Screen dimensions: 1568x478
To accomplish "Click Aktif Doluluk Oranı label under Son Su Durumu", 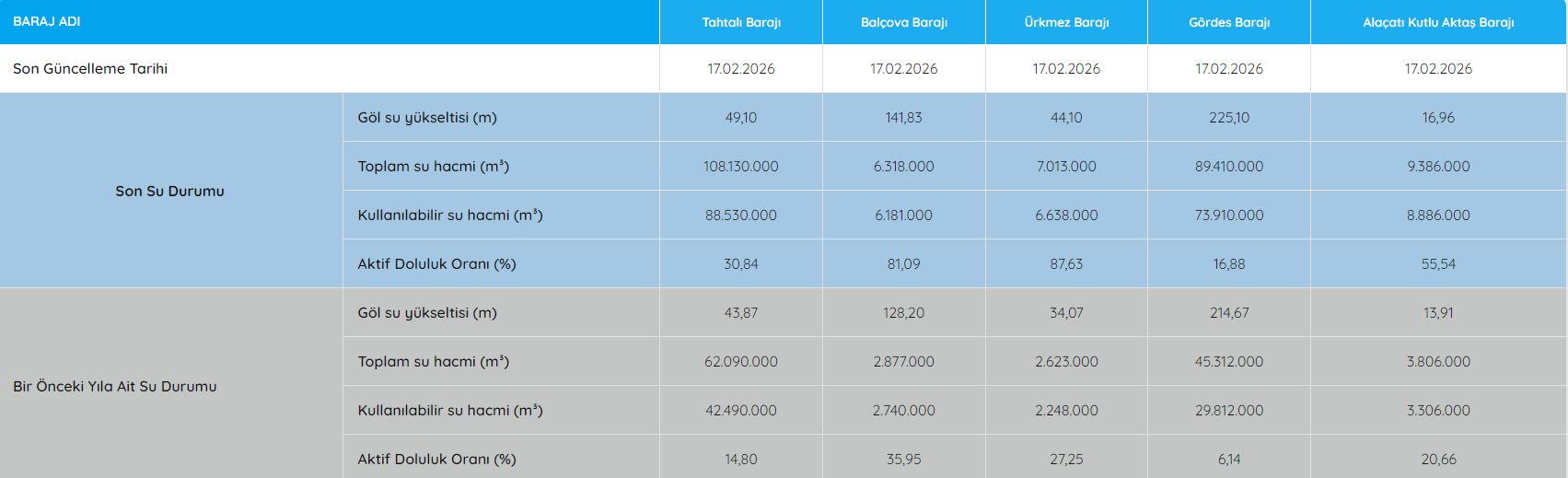I will 436,264.
